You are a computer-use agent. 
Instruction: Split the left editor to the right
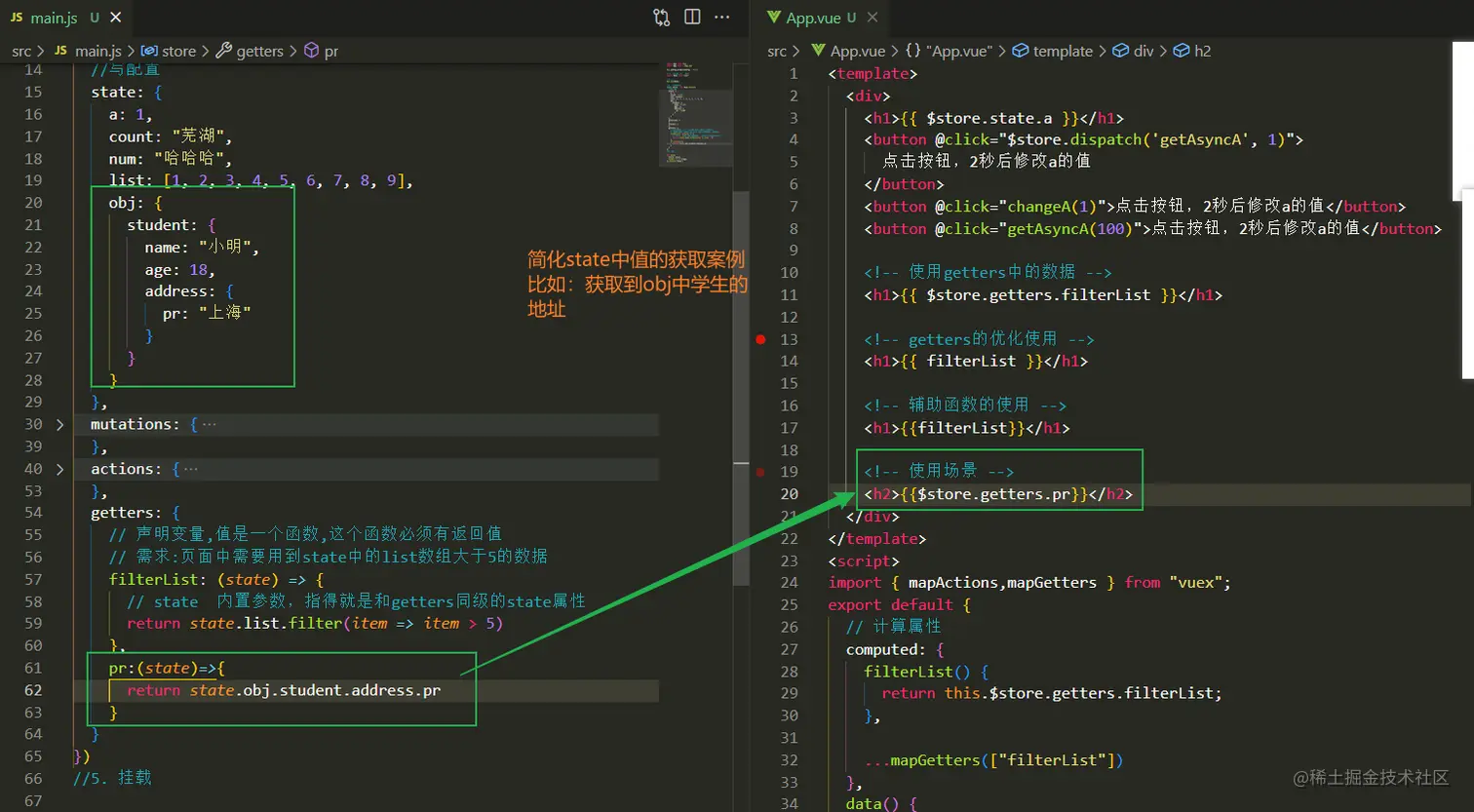click(692, 18)
